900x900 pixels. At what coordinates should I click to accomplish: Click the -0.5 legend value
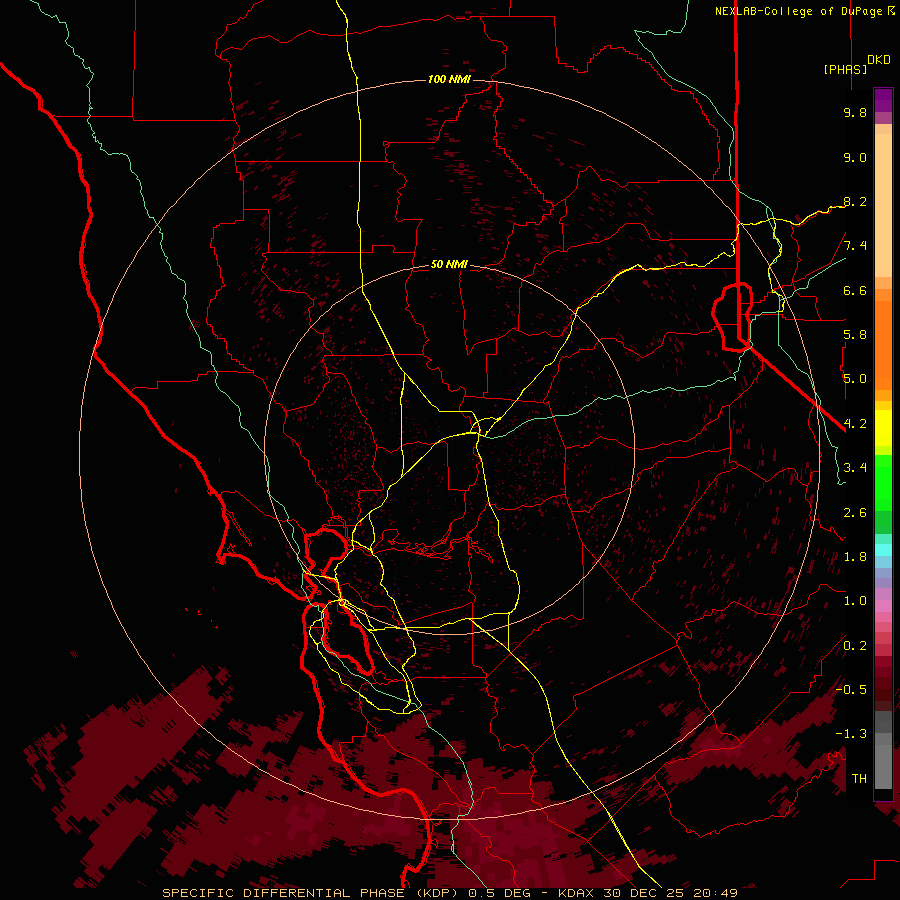pyautogui.click(x=851, y=690)
